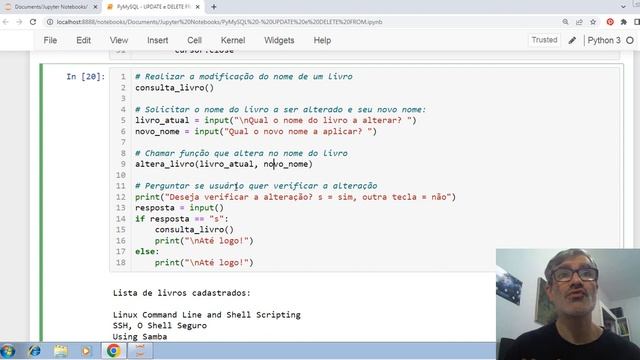
Task: Close the PyMySQL notebook tab
Action: [198, 7]
